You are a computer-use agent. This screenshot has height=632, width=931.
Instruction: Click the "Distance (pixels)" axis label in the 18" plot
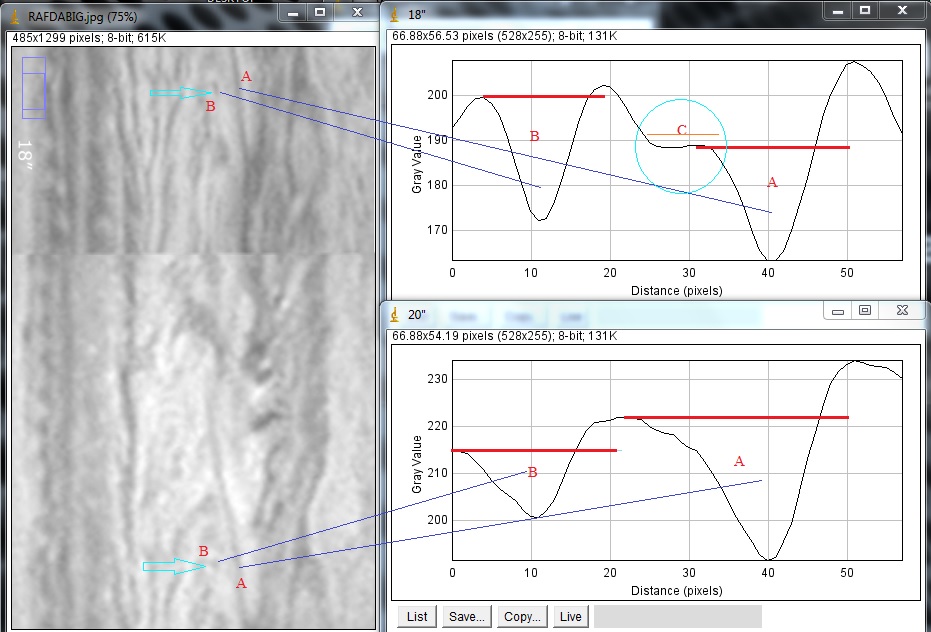click(x=677, y=290)
